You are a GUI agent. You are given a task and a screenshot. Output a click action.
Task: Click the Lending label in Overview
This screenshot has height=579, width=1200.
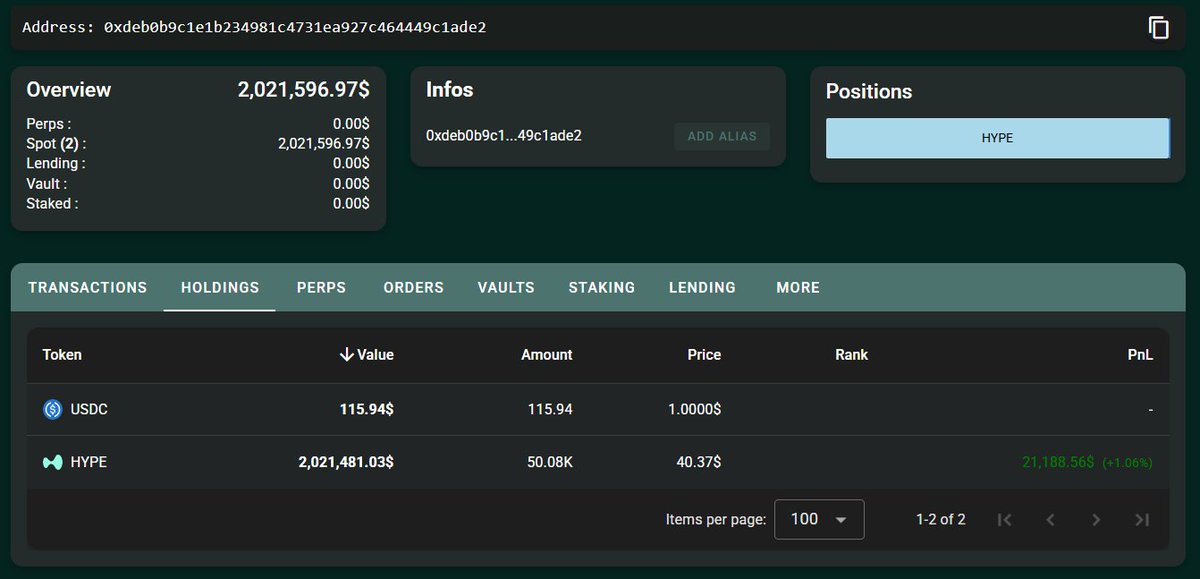56,163
